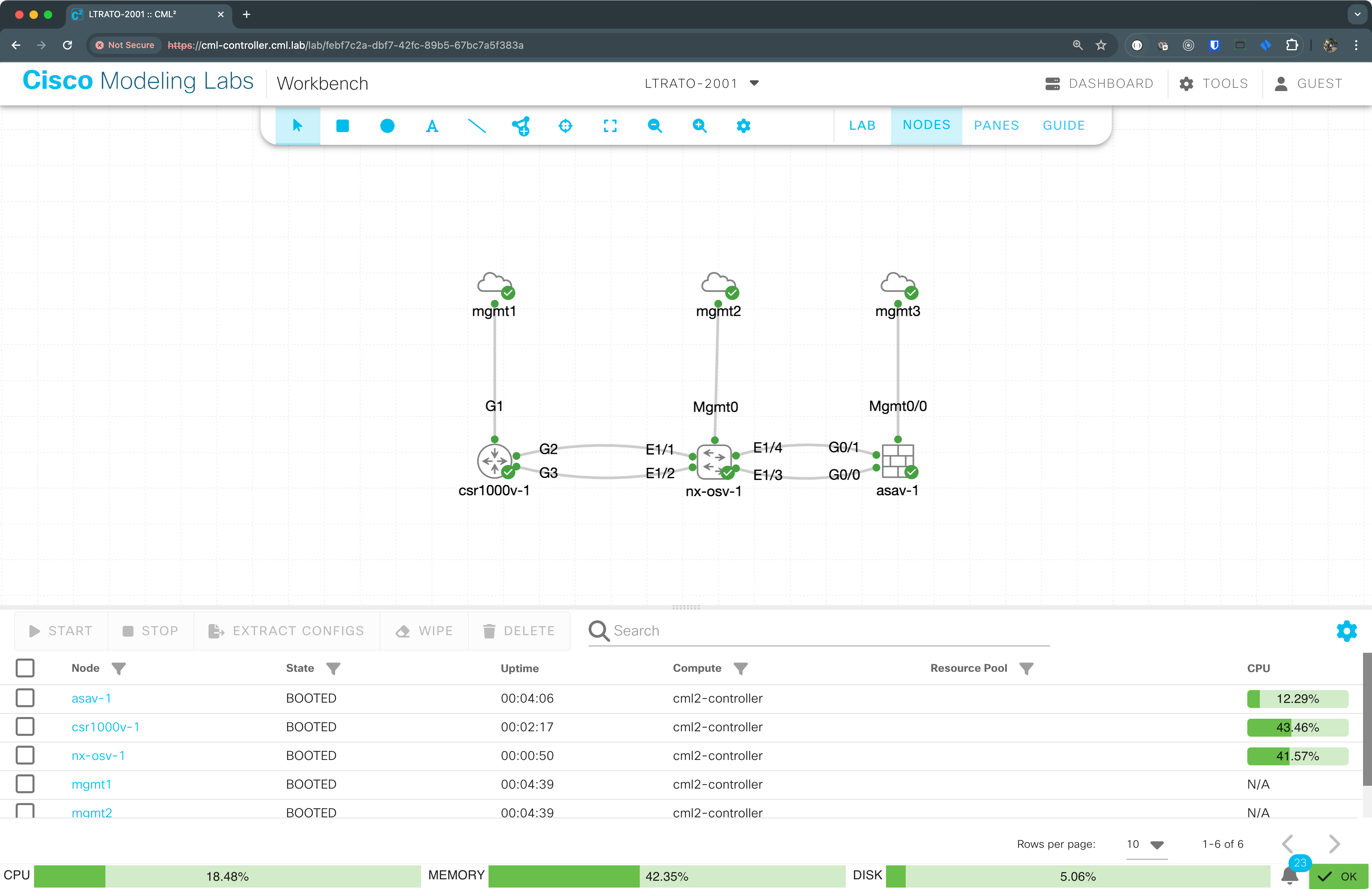Click the Cisco Modeling Labs logo
The height and width of the screenshot is (889, 1372).
coord(138,81)
